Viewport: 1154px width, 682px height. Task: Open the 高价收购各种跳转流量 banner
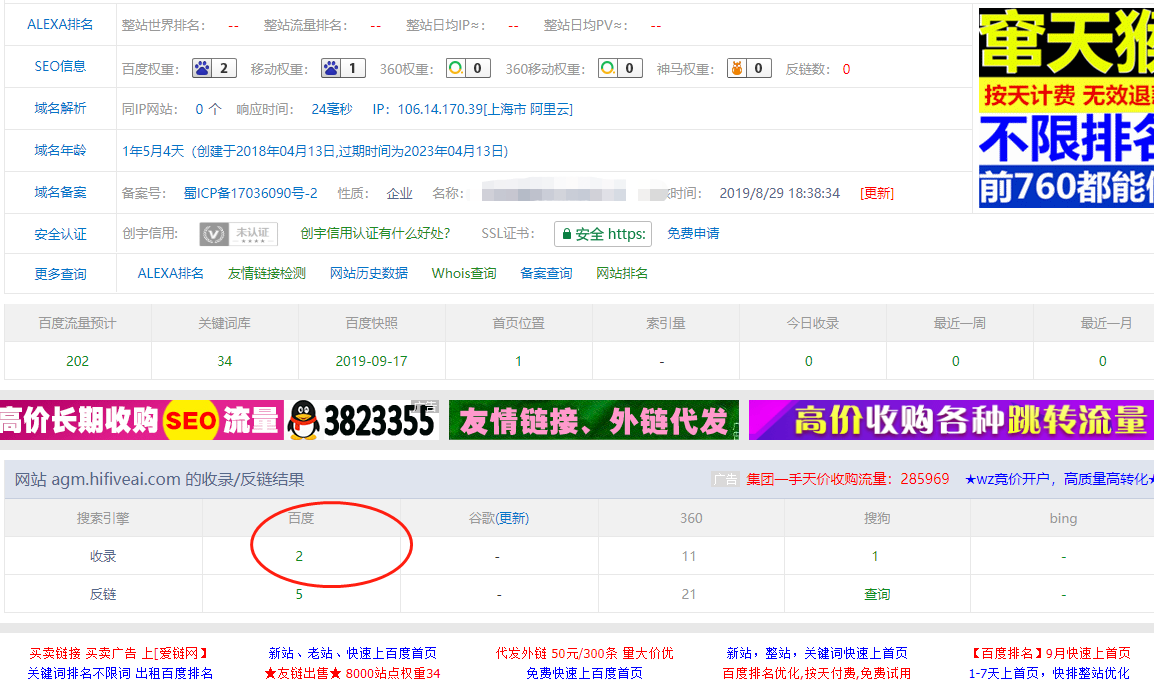tap(951, 420)
